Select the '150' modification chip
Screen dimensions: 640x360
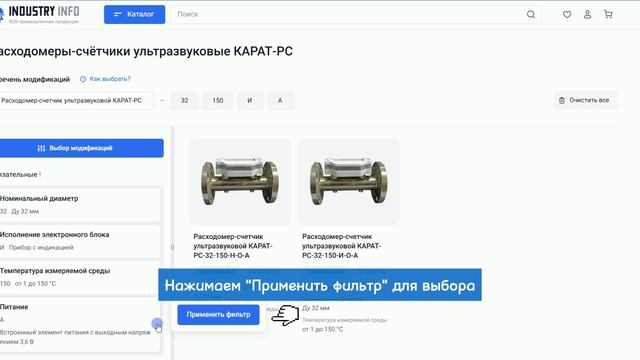point(218,100)
